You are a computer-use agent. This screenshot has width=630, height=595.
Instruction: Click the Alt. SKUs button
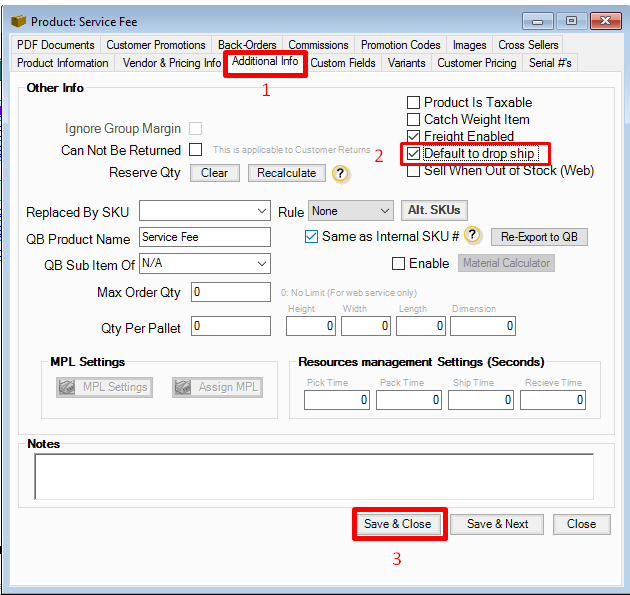pyautogui.click(x=435, y=211)
